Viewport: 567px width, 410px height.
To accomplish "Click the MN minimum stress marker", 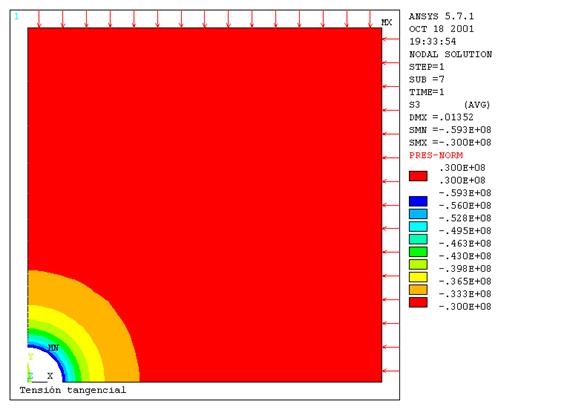I will [x=53, y=348].
